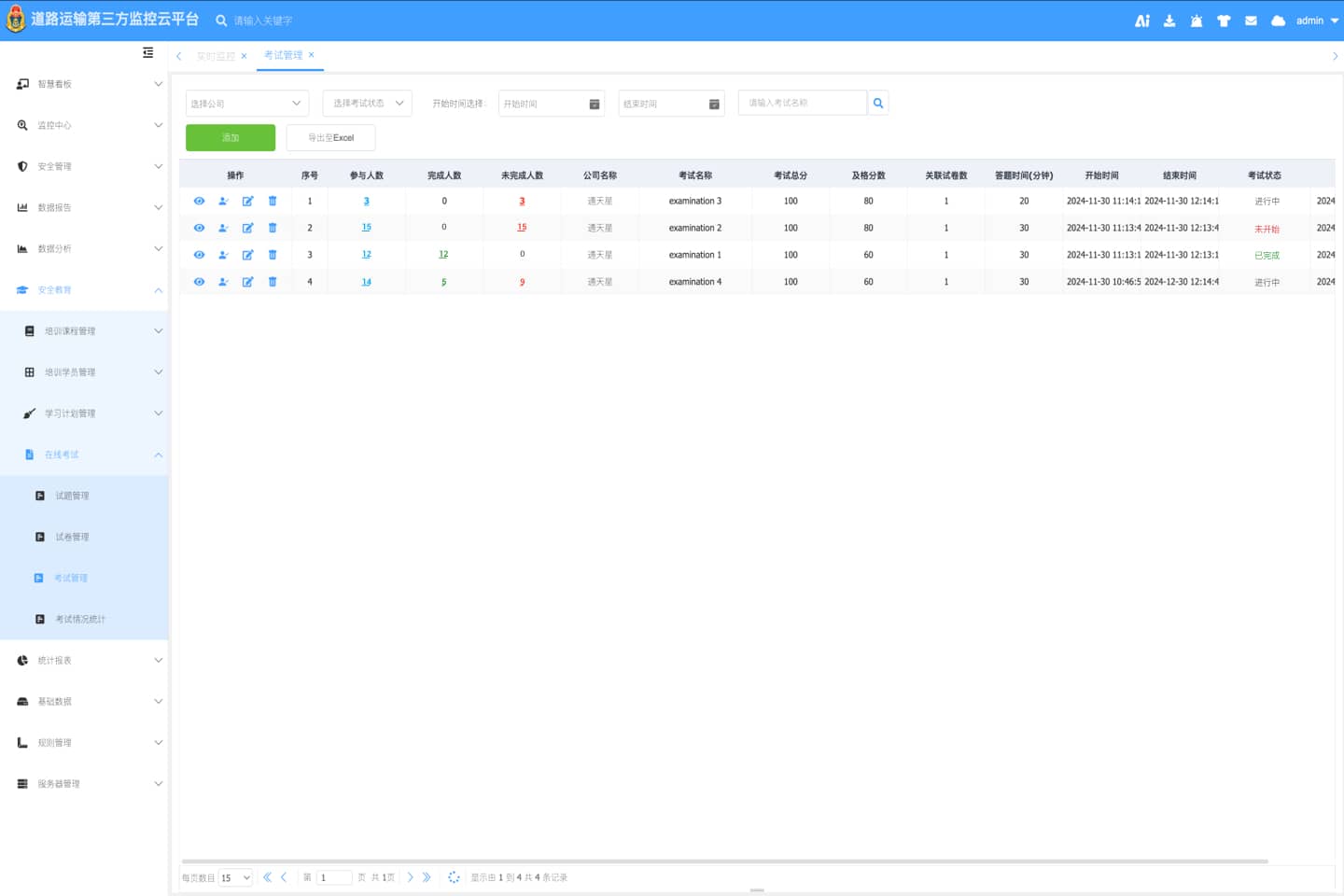Go to last page double-arrow icon
The height and width of the screenshot is (896, 1344).
click(427, 877)
